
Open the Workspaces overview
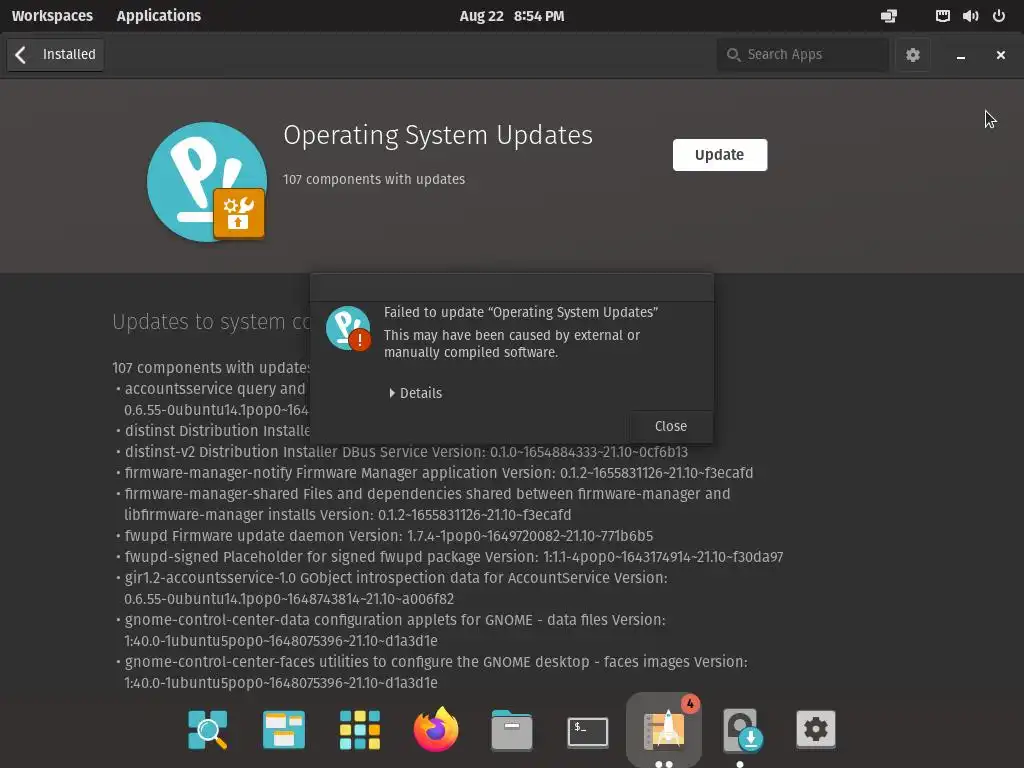click(52, 16)
